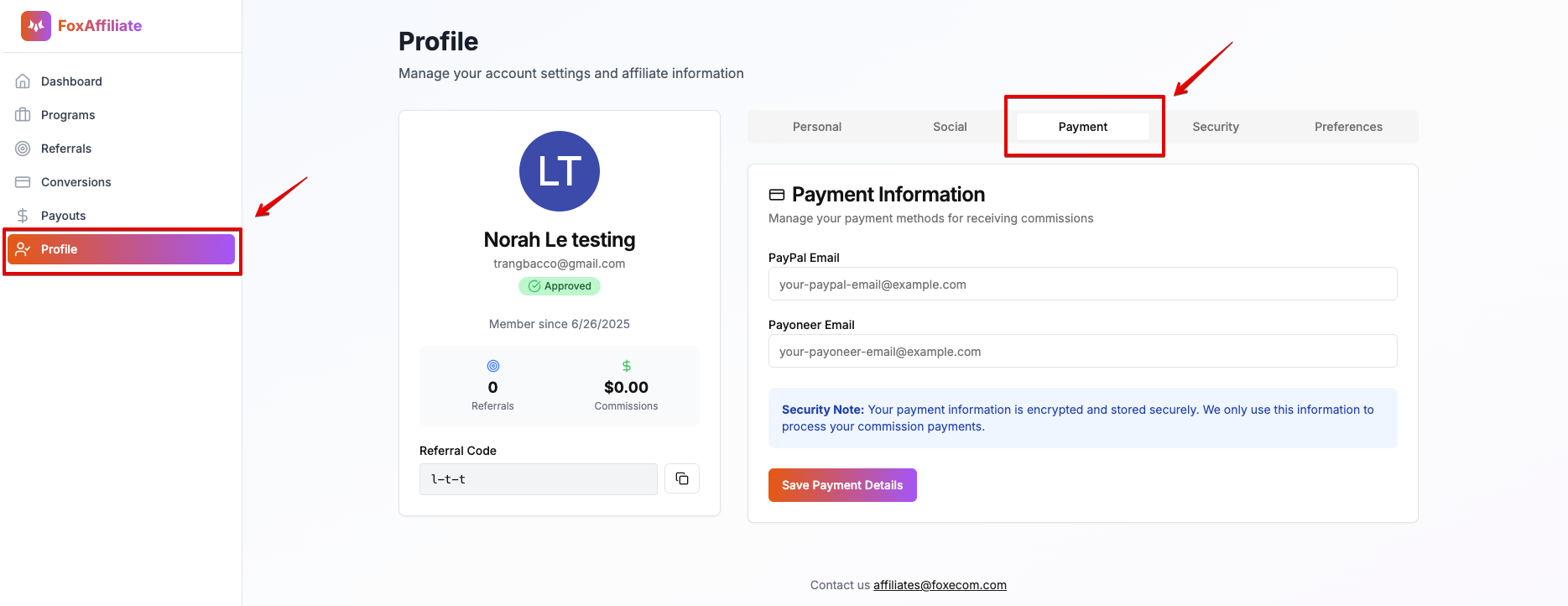Click the Approved checkmark icon
Screen dimensions: 1568x606
tap(534, 286)
